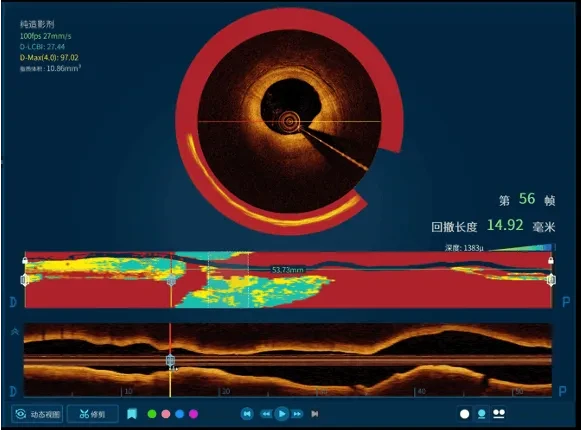The image size is (582, 430).
Task: Click the rewind playback button
Action: pyautogui.click(x=266, y=414)
